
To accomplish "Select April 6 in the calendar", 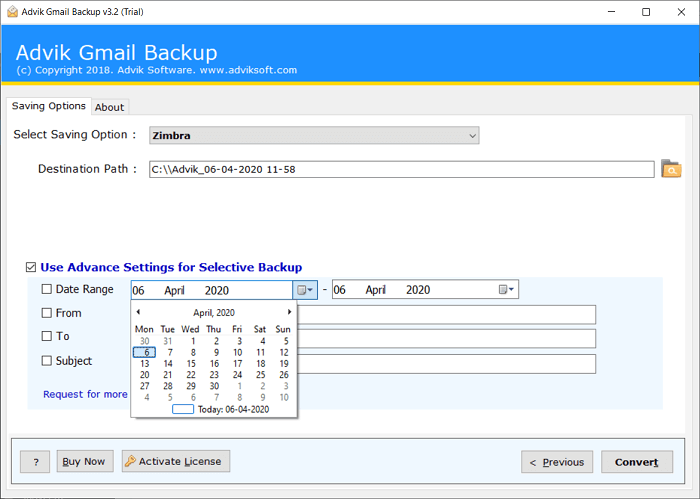I will point(144,352).
